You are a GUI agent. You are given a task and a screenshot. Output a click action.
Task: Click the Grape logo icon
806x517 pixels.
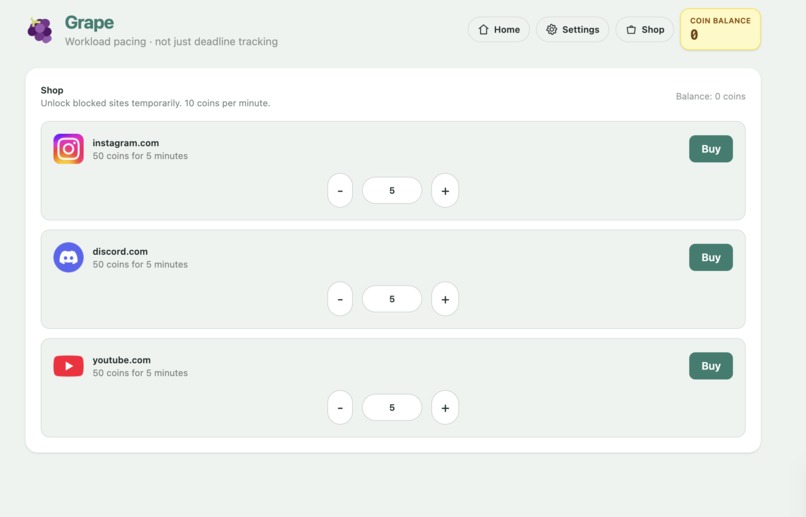(x=40, y=30)
